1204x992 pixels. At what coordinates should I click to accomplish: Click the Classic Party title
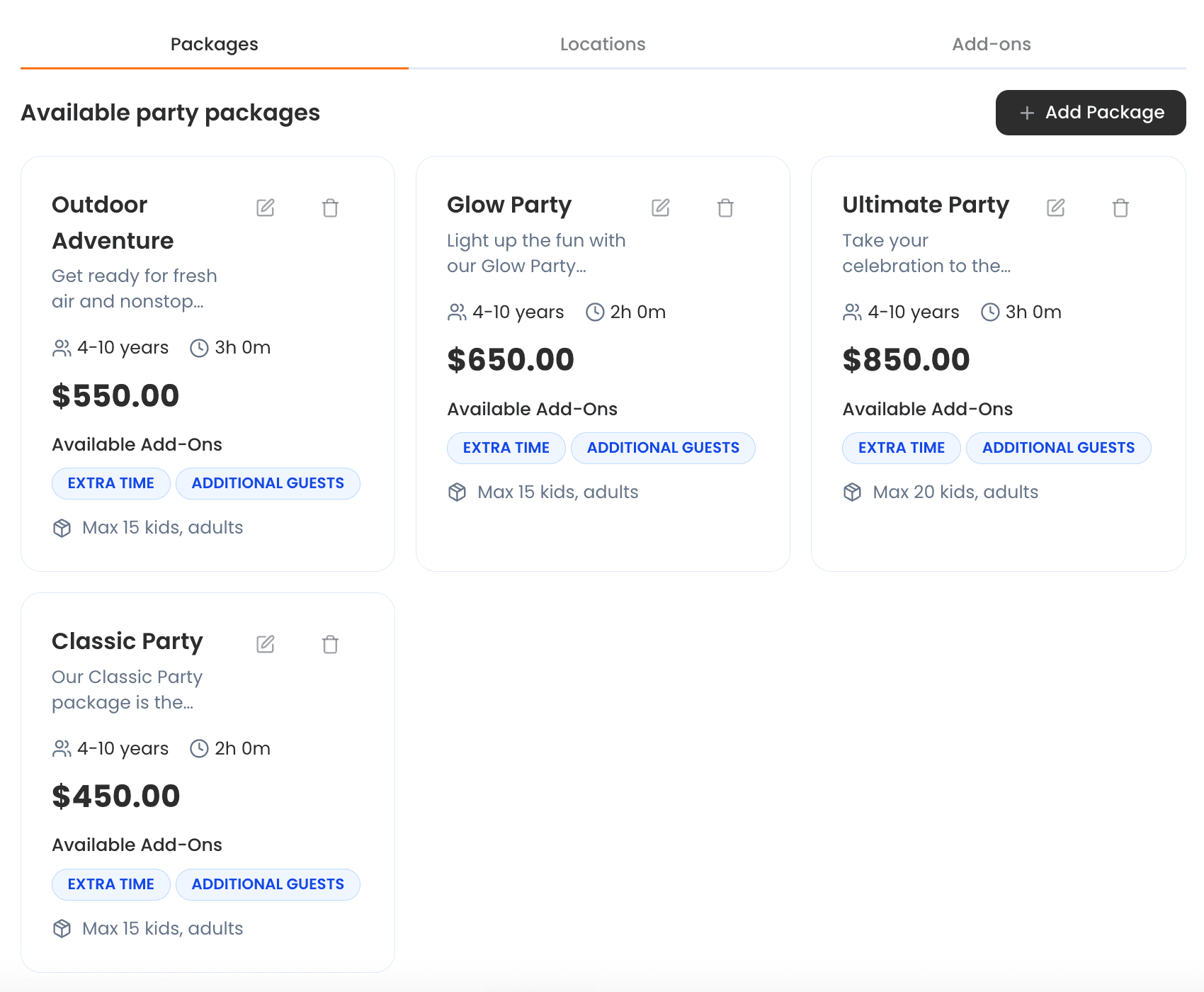127,641
